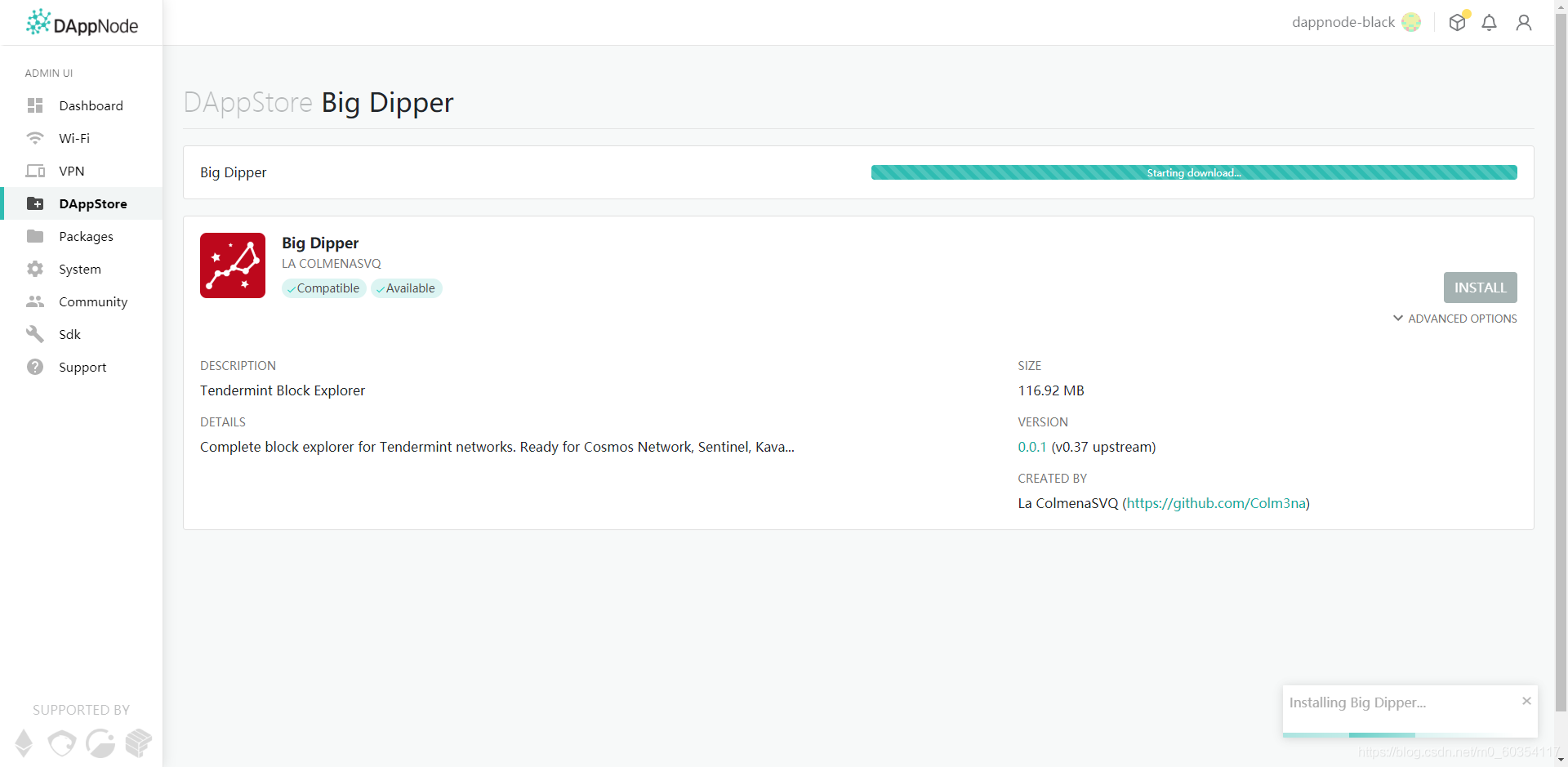
Task: Open Dashboard via its grid icon
Action: tap(35, 105)
